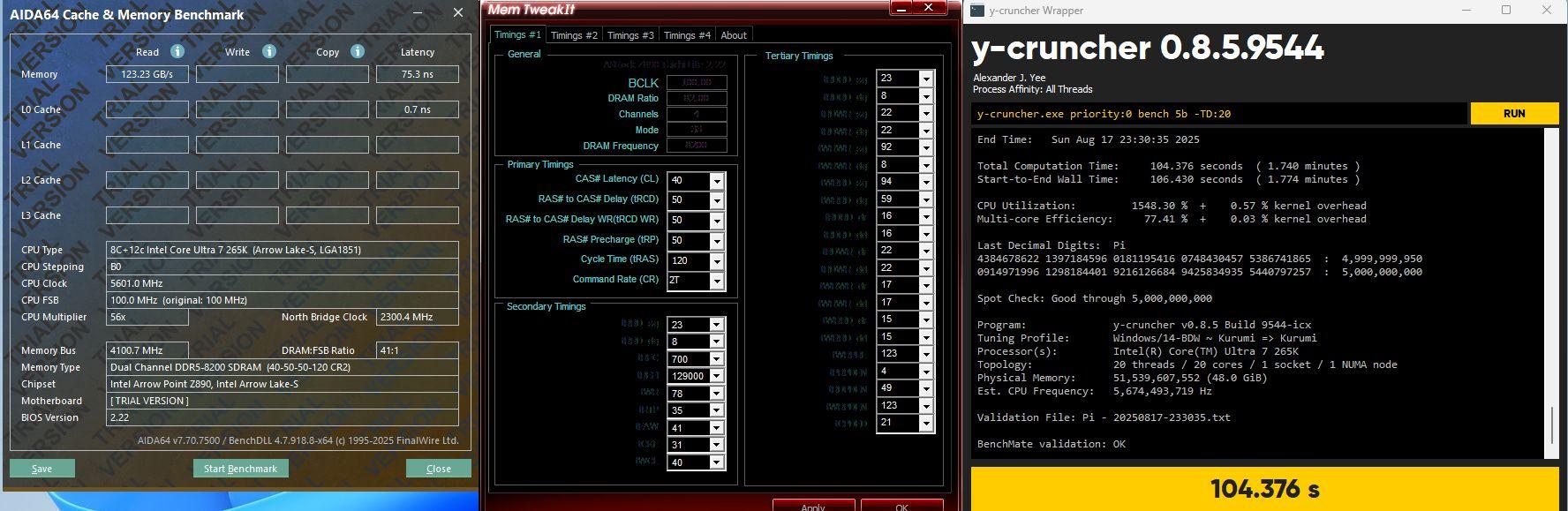This screenshot has width=1568, height=511.
Task: Expand the Command Rate (CR) dropdown
Action: [717, 281]
